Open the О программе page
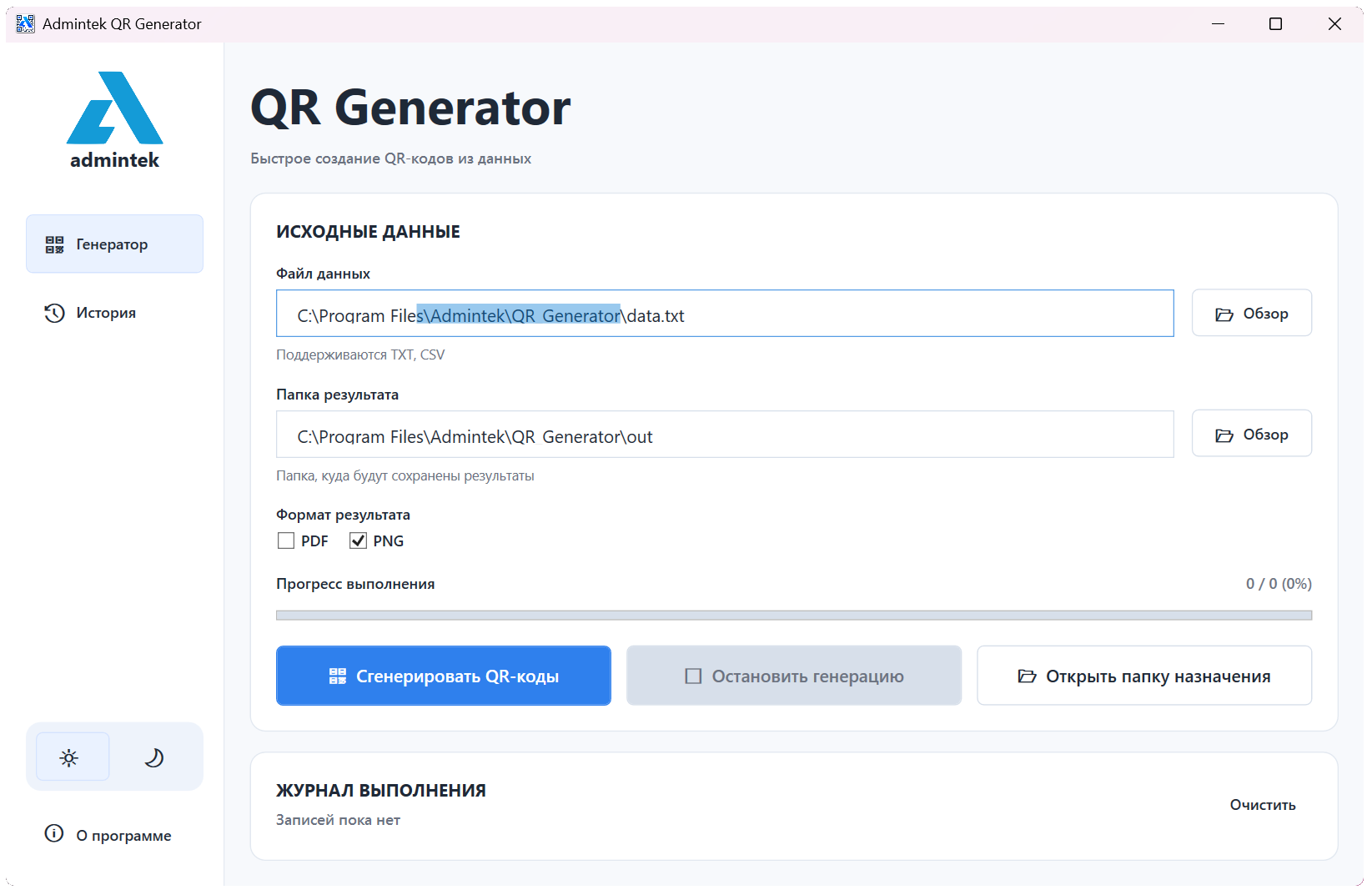This screenshot has height=890, width=1372. tap(114, 835)
